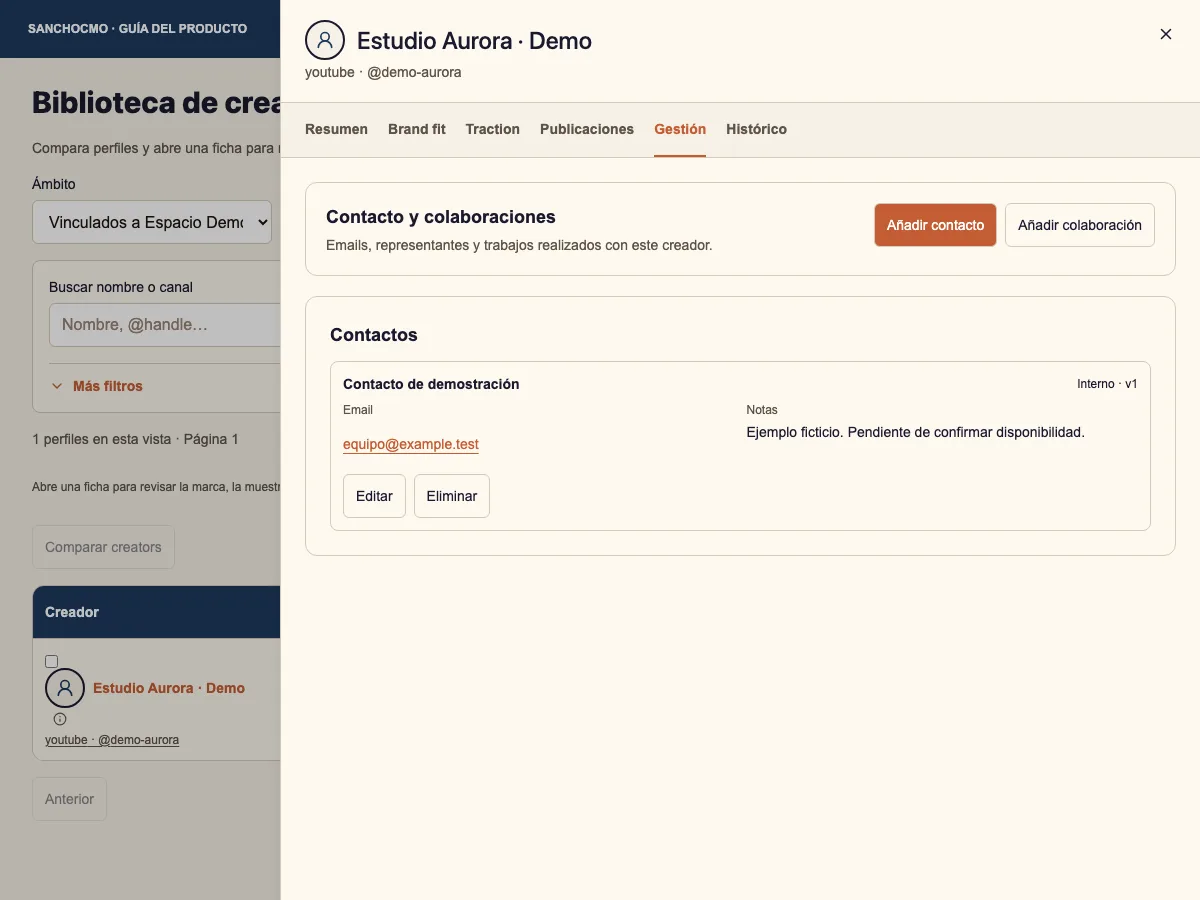Viewport: 1200px width, 900px height.
Task: Switch to the Resumen tab
Action: point(336,129)
